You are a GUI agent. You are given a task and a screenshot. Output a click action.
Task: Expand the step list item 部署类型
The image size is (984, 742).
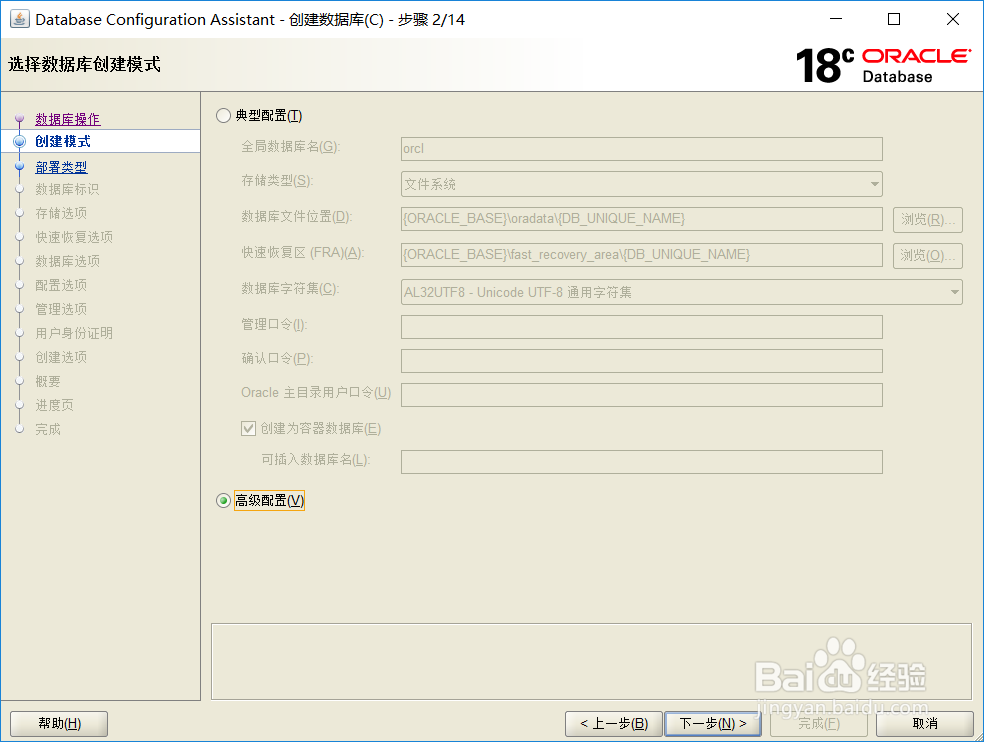pos(61,166)
